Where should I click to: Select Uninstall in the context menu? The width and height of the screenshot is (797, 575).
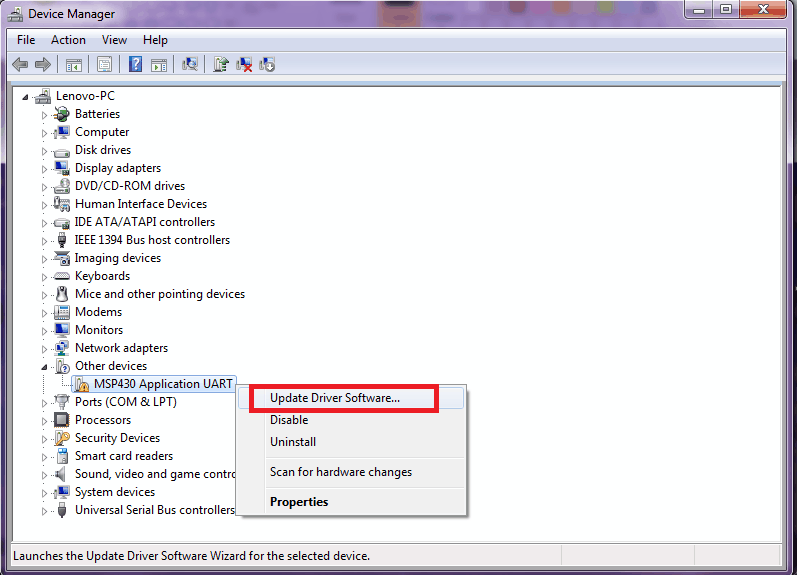(x=293, y=442)
